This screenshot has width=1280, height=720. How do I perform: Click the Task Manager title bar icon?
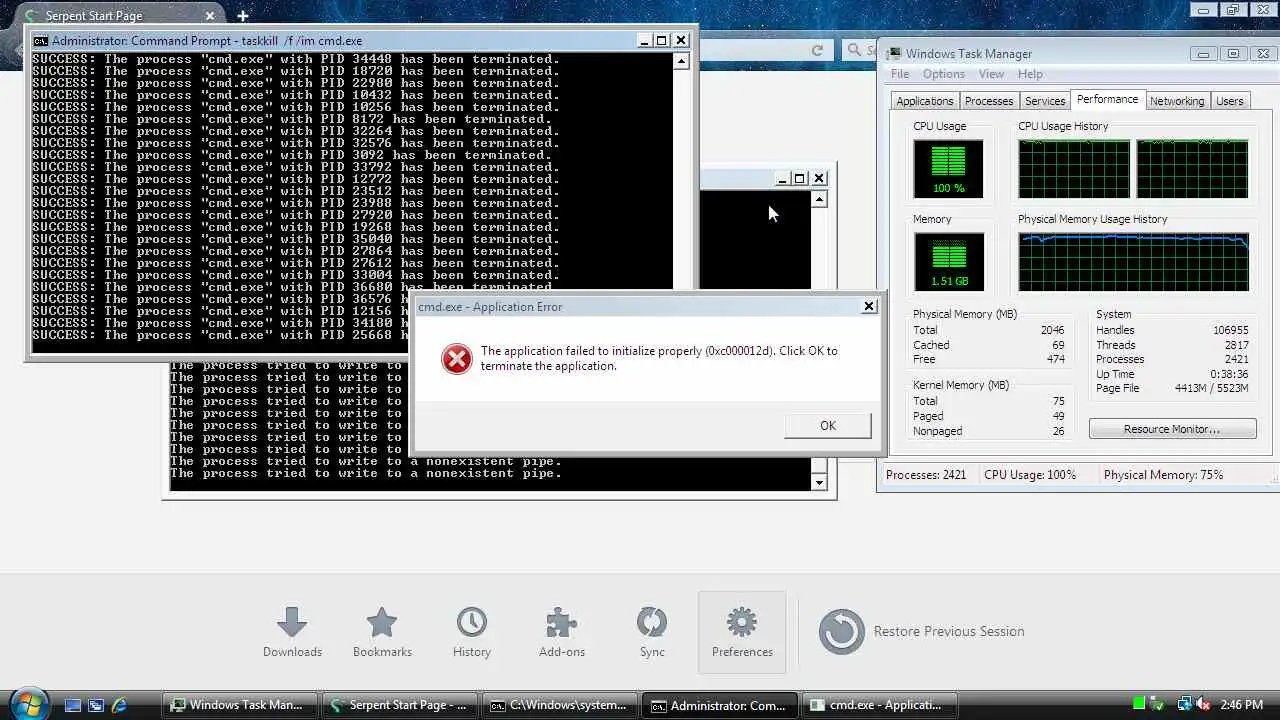pyautogui.click(x=893, y=54)
